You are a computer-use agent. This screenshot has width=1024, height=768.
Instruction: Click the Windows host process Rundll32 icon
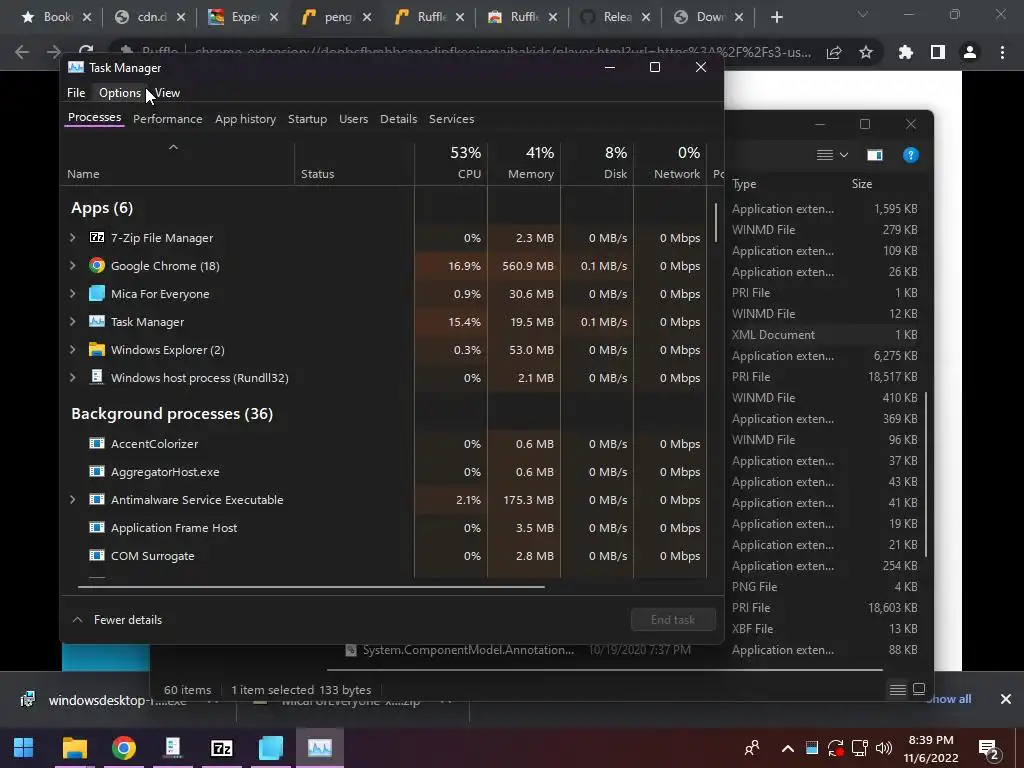click(x=97, y=377)
